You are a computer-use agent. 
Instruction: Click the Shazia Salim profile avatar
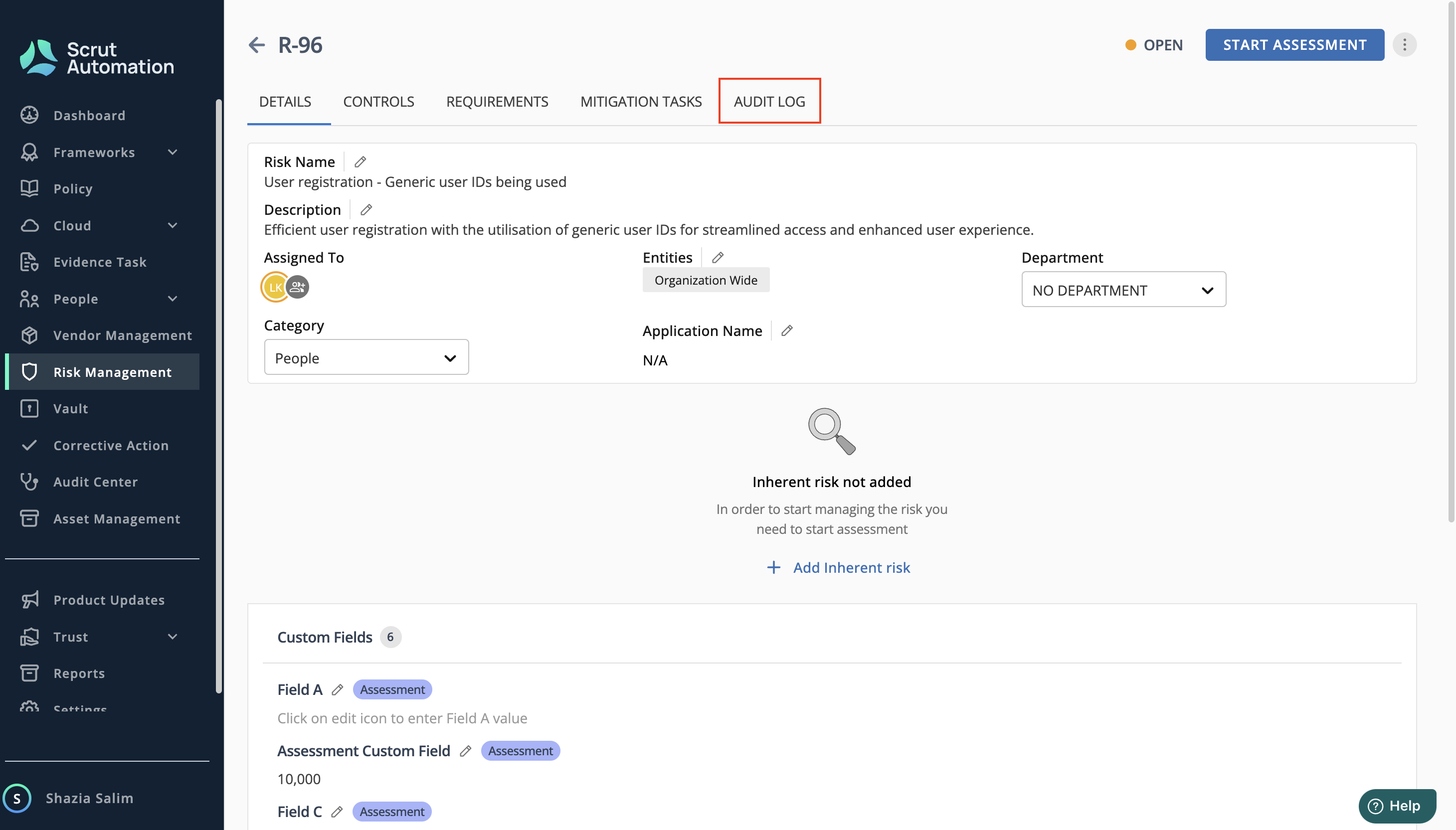[17, 798]
